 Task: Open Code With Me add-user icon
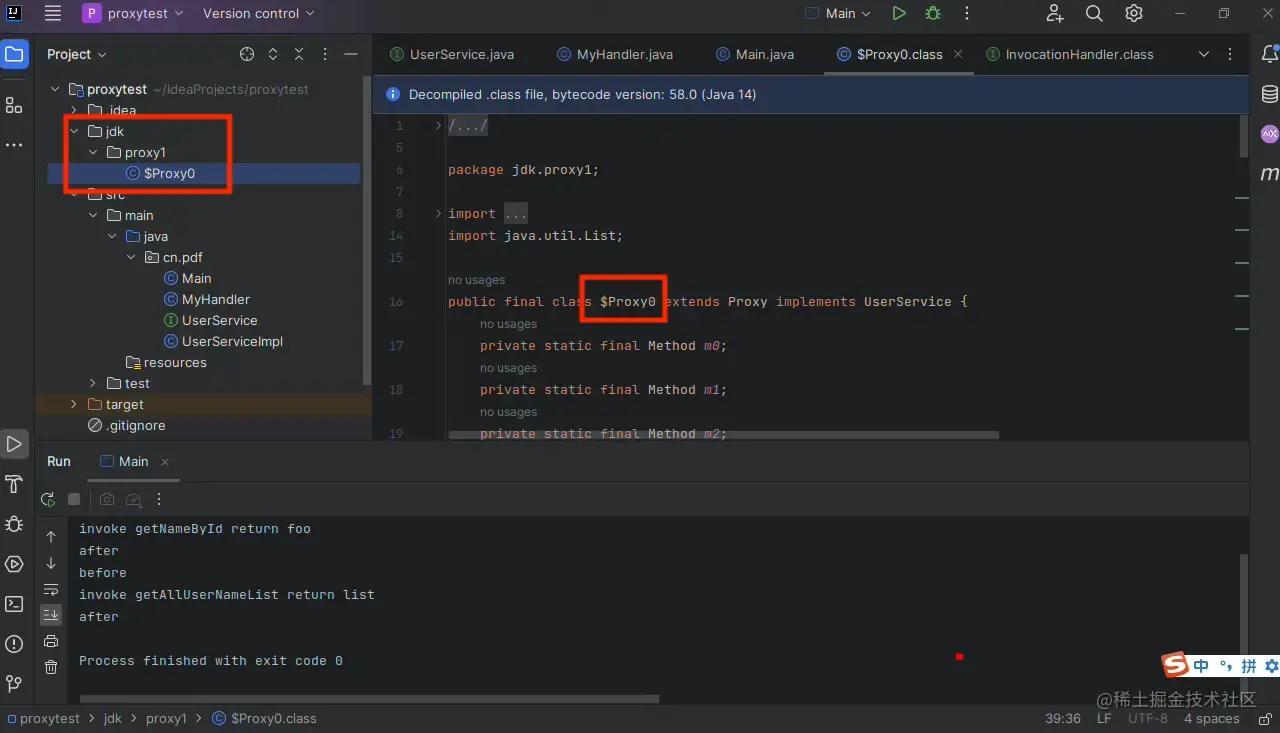coord(1055,13)
